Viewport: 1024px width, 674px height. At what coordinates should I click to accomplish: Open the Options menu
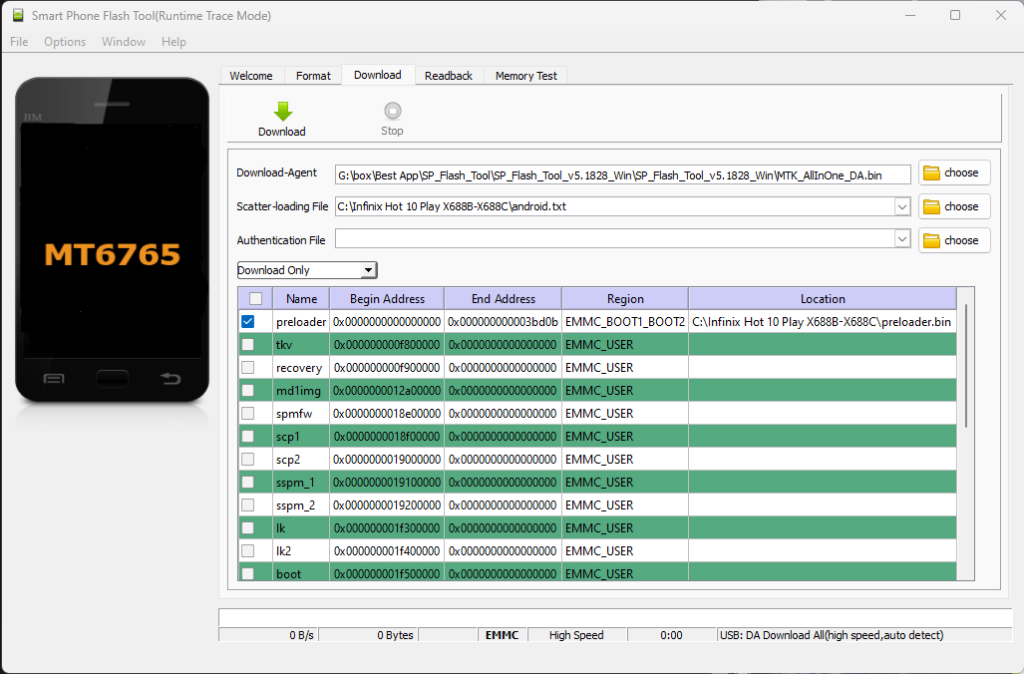(64, 41)
